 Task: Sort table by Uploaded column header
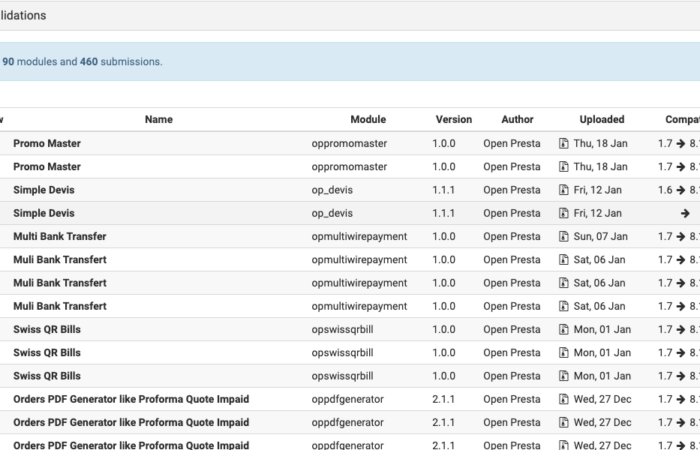[x=602, y=119]
